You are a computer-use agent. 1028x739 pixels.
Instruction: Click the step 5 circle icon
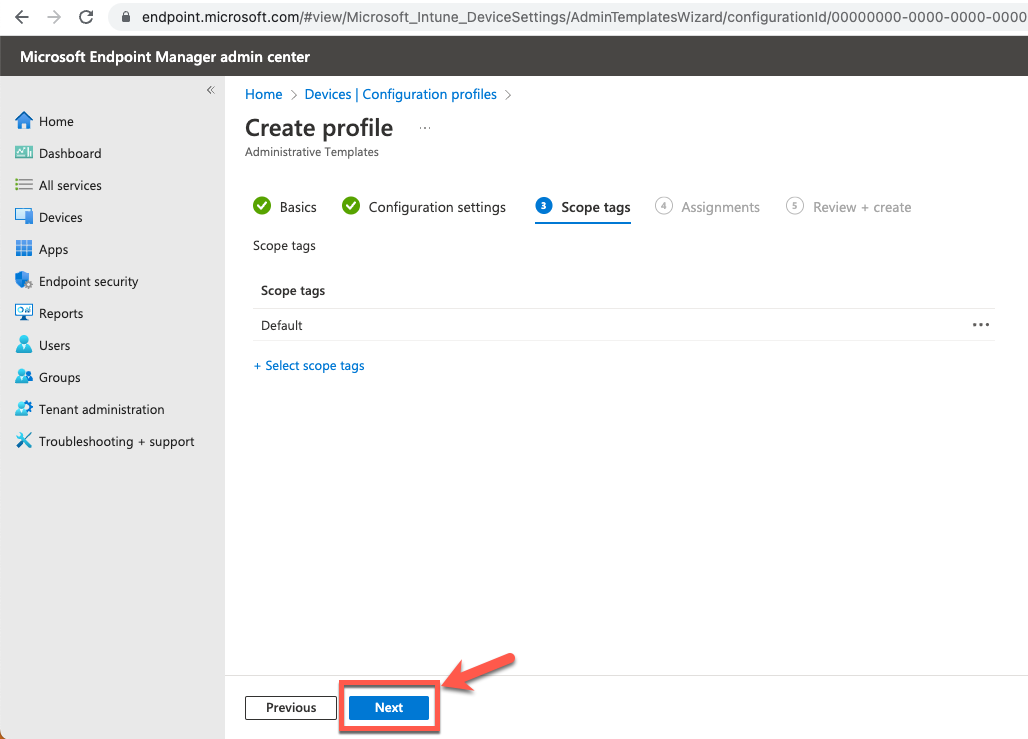coord(795,206)
